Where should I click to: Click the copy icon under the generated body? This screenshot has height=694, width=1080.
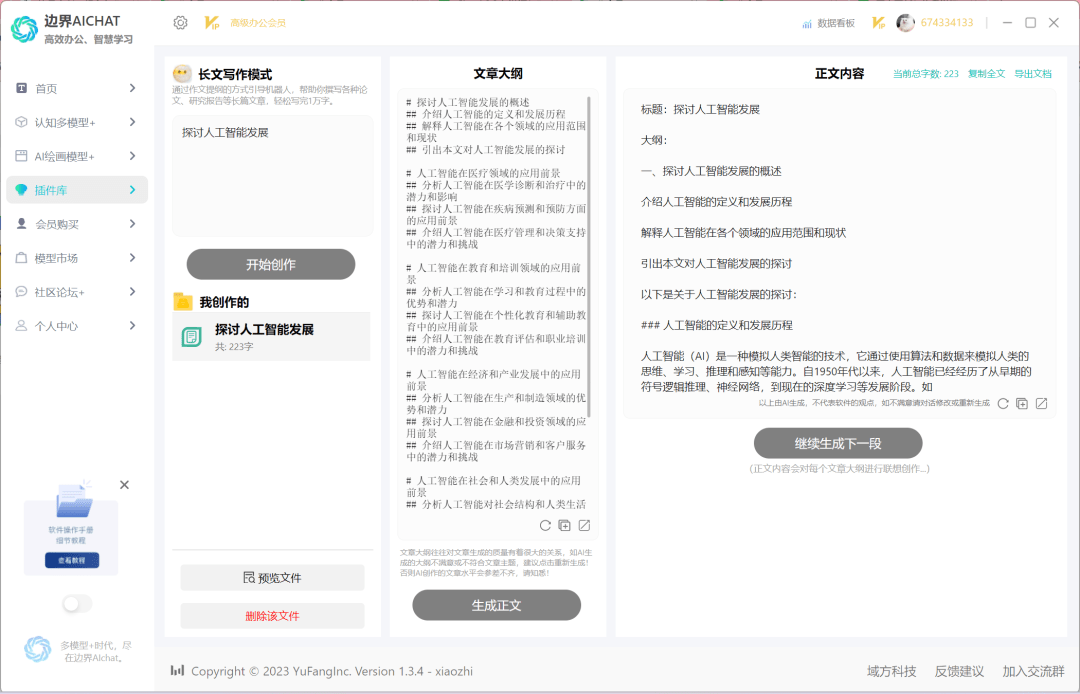tap(1022, 403)
